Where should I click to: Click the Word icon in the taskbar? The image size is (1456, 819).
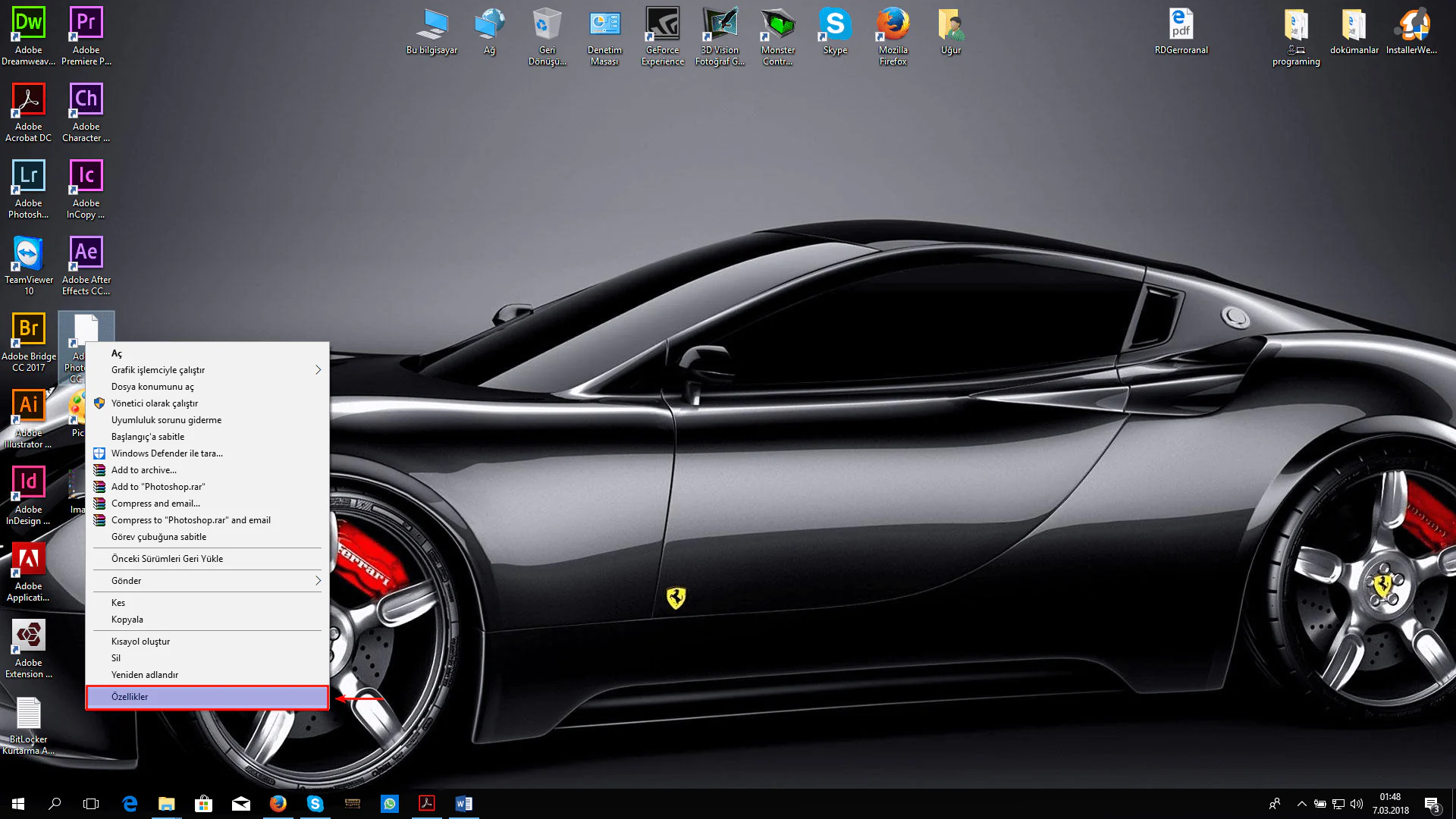click(463, 804)
